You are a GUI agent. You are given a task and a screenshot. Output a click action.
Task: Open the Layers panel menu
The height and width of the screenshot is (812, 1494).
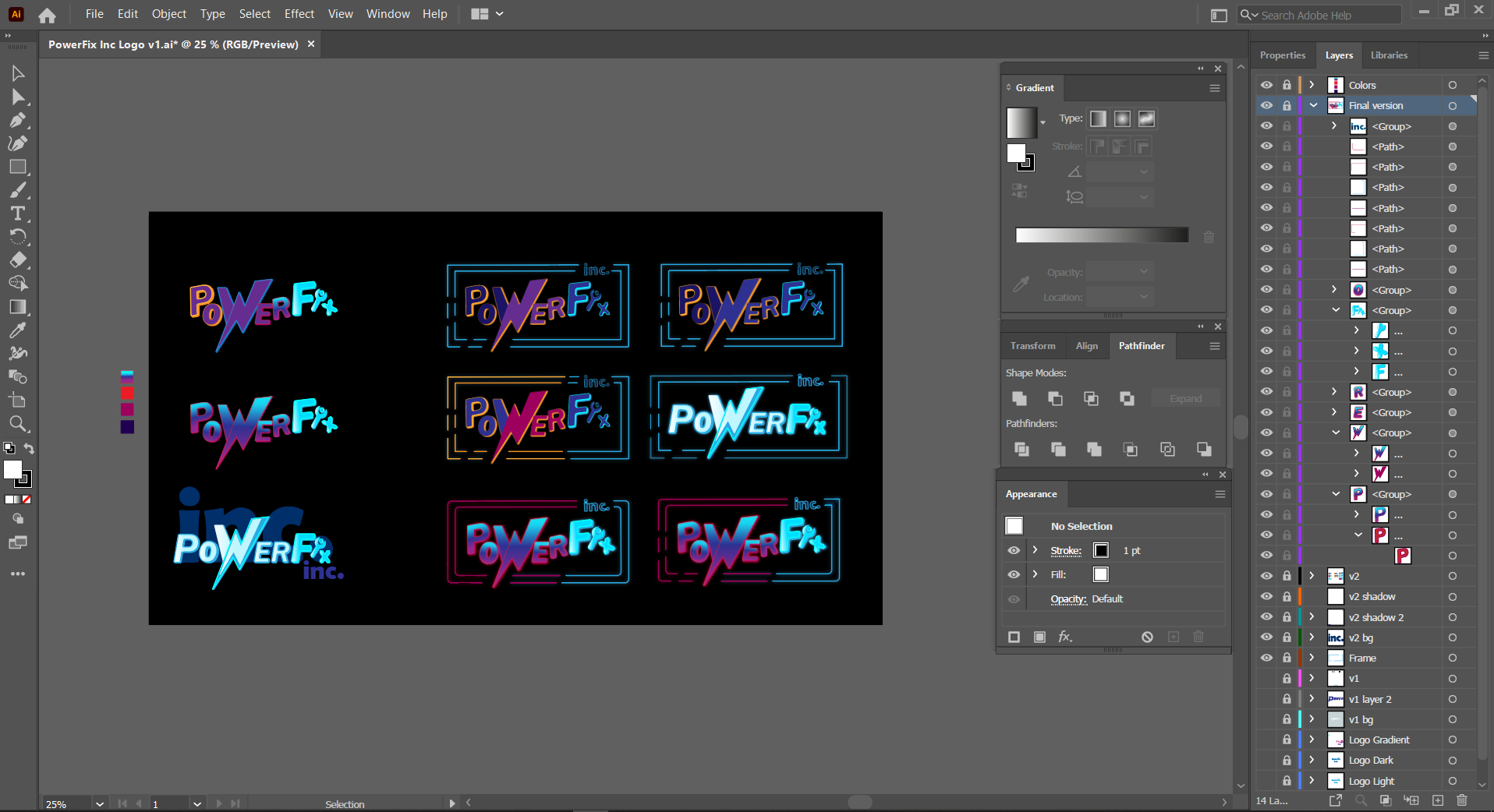pyautogui.click(x=1483, y=55)
